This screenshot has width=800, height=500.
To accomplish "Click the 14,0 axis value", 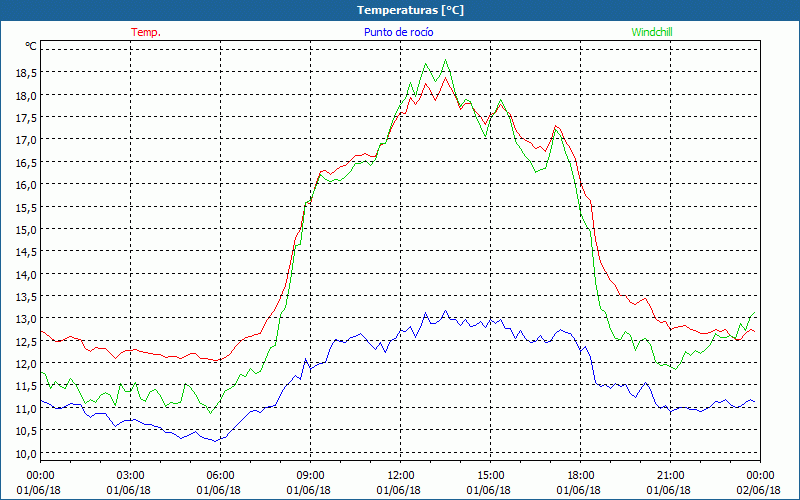I will coord(26,274).
